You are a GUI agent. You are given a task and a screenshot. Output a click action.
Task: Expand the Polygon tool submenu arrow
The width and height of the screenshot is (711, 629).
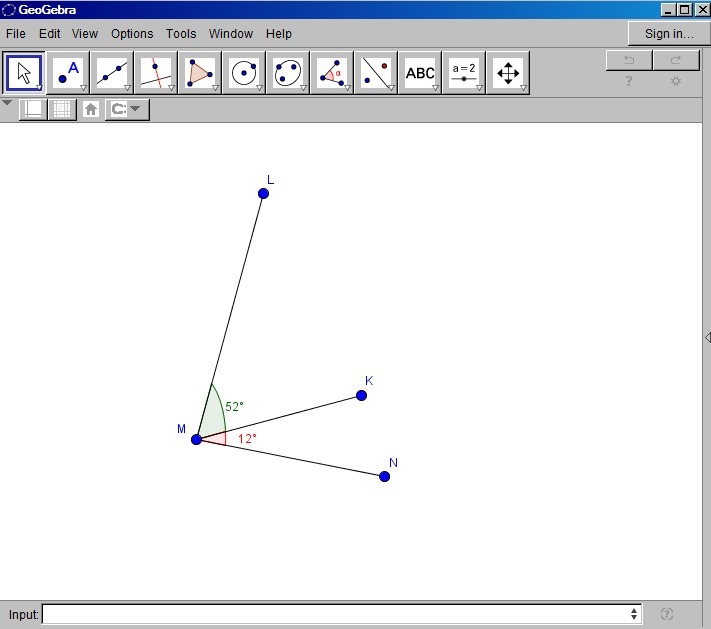click(215, 88)
